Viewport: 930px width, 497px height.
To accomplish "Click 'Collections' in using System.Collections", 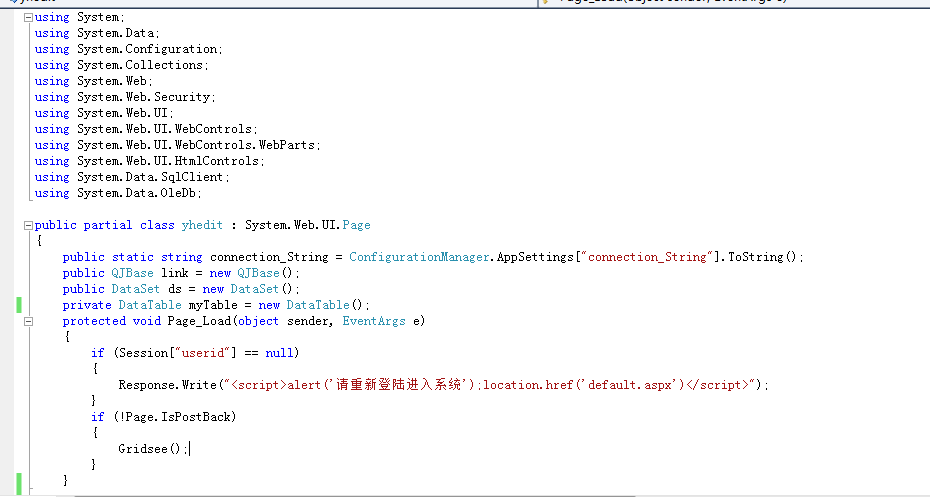I will pyautogui.click(x=164, y=65).
